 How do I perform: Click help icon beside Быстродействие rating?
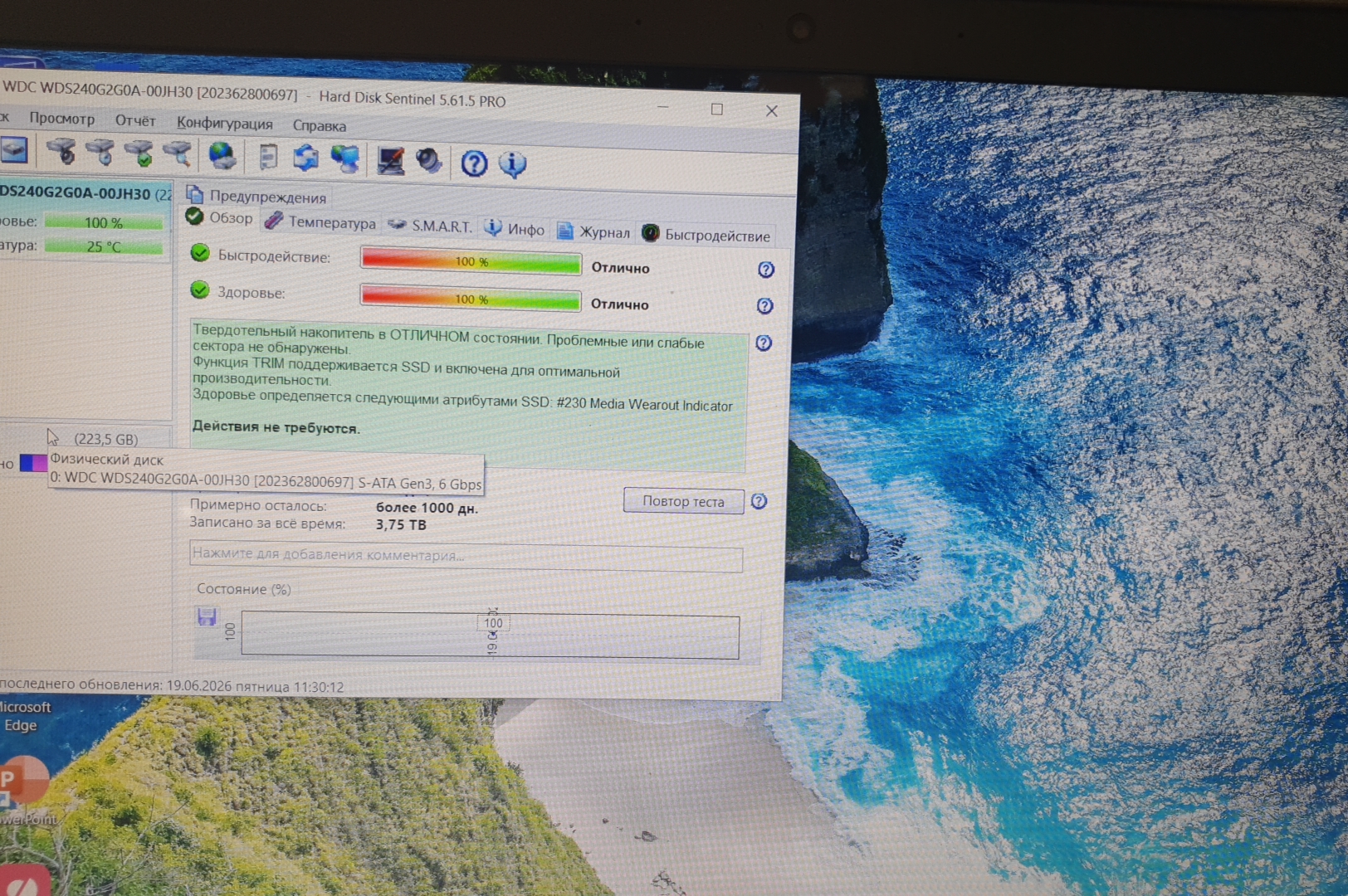(766, 270)
